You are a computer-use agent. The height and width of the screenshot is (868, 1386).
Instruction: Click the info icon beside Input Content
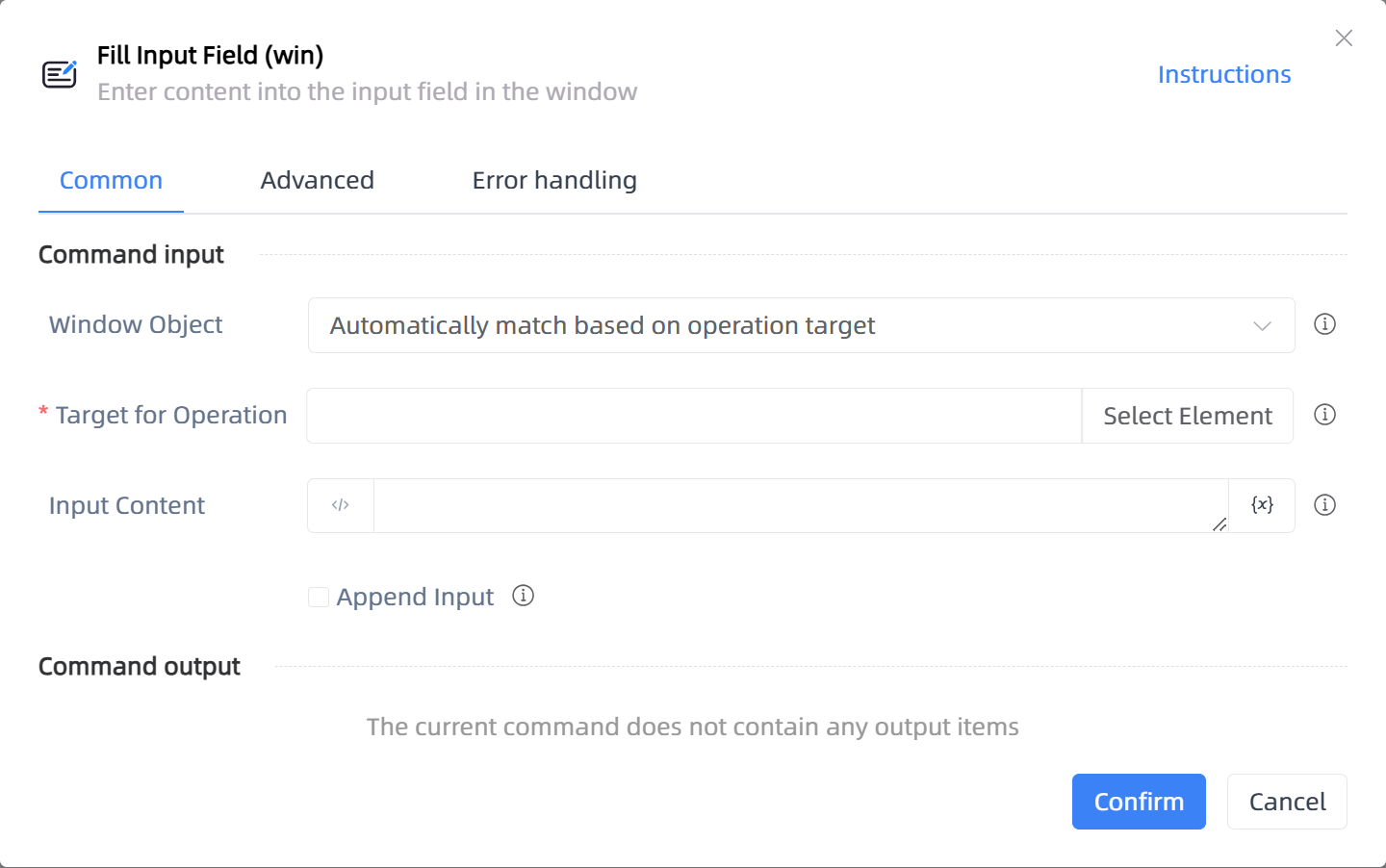point(1324,505)
